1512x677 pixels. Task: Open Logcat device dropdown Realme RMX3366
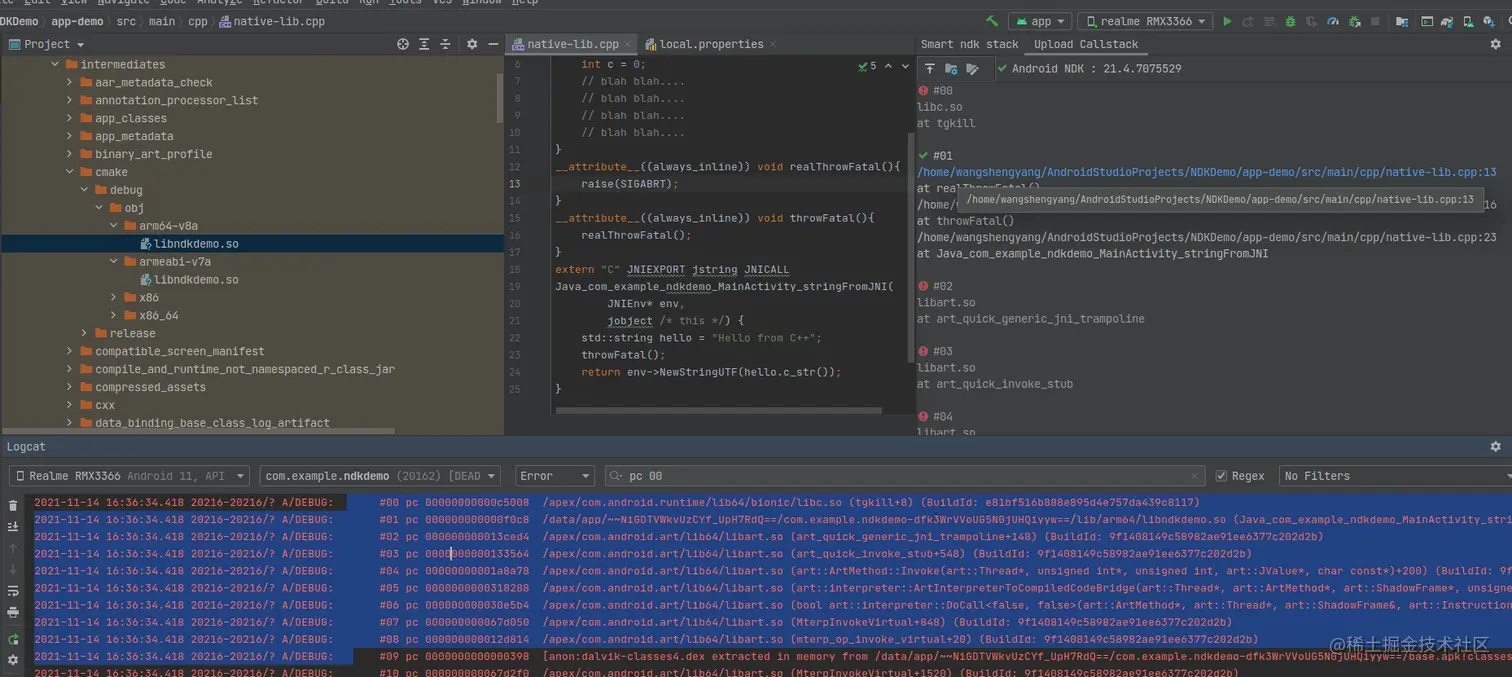[130, 476]
